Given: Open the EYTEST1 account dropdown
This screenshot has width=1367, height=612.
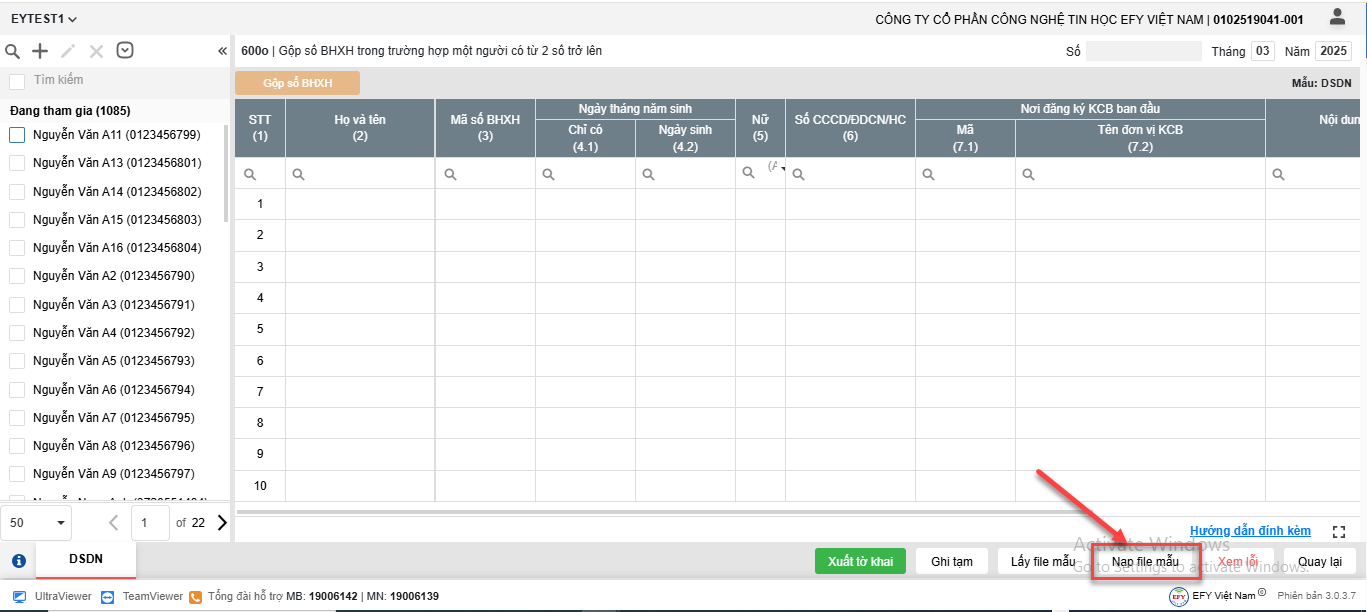Looking at the screenshot, I should [x=44, y=19].
